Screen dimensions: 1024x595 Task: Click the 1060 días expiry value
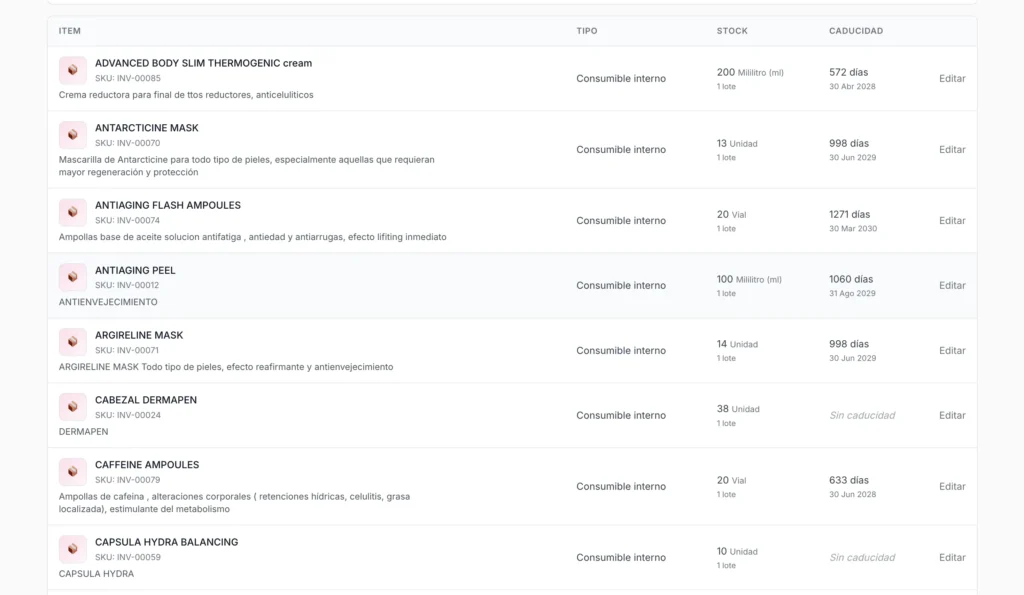pos(851,279)
